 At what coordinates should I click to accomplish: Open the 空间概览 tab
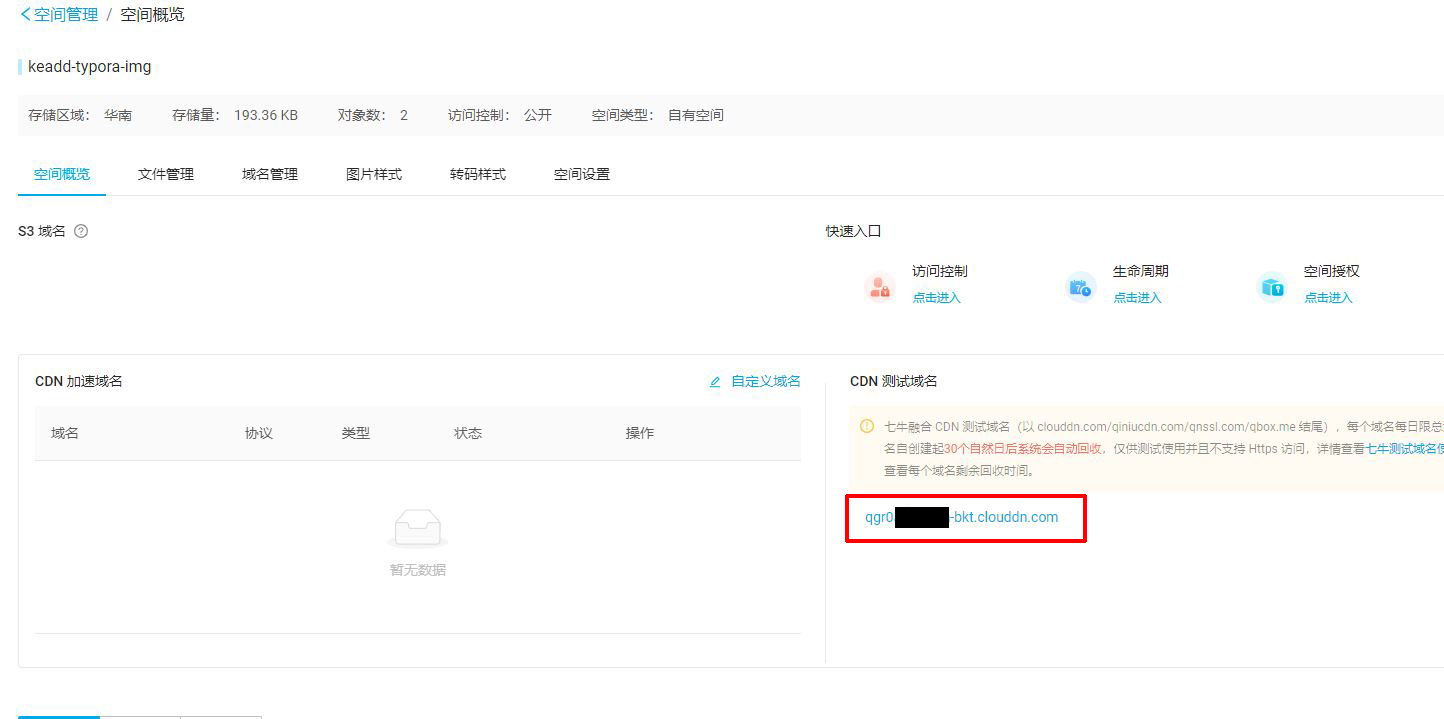62,174
